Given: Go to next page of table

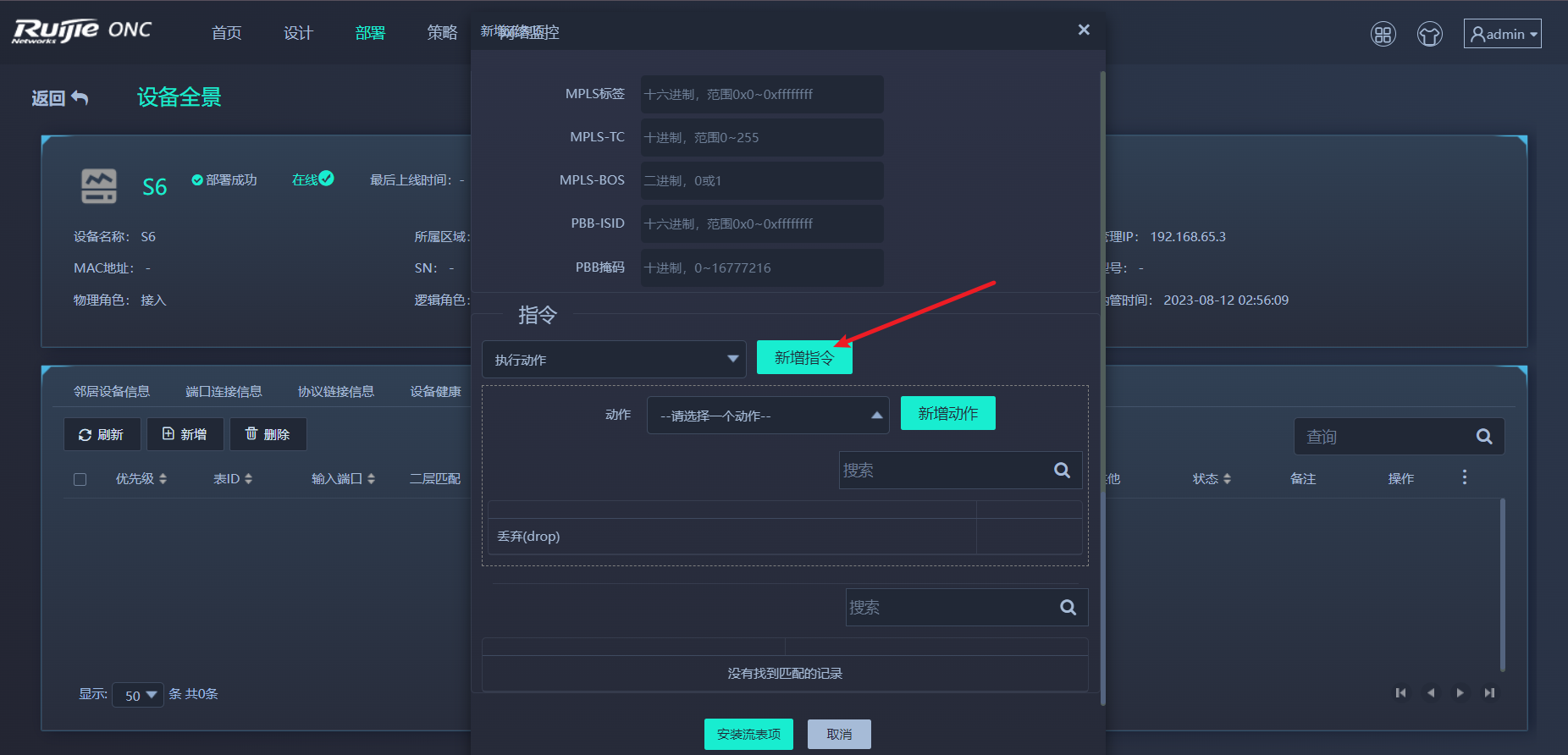Looking at the screenshot, I should click(x=1460, y=693).
